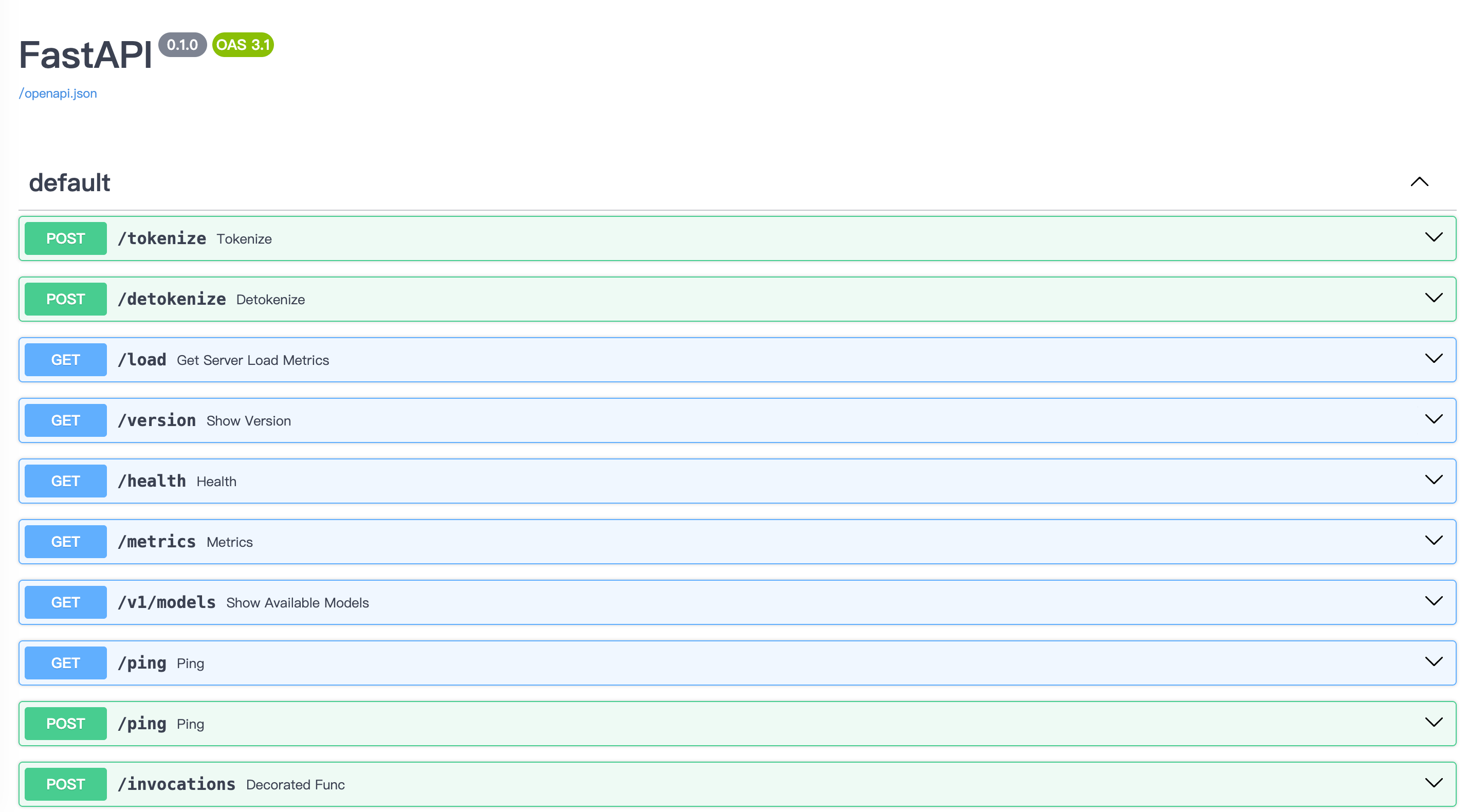Select the /metrics endpoint path
Viewport: 1468px width, 812px height.
click(x=157, y=542)
